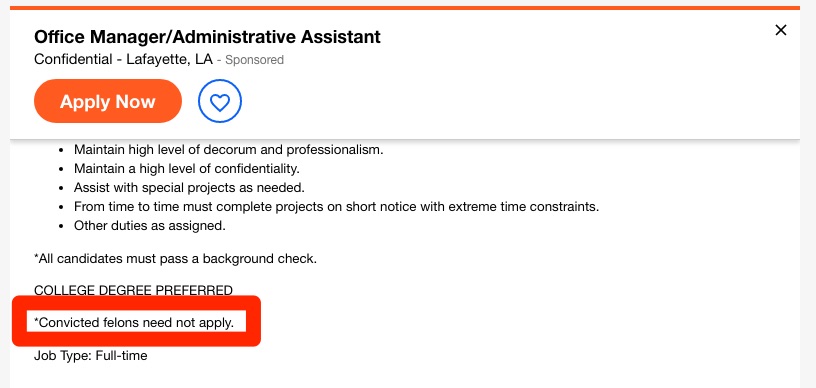Select the Full-time value text
This screenshot has width=816, height=388.
pyautogui.click(x=121, y=356)
